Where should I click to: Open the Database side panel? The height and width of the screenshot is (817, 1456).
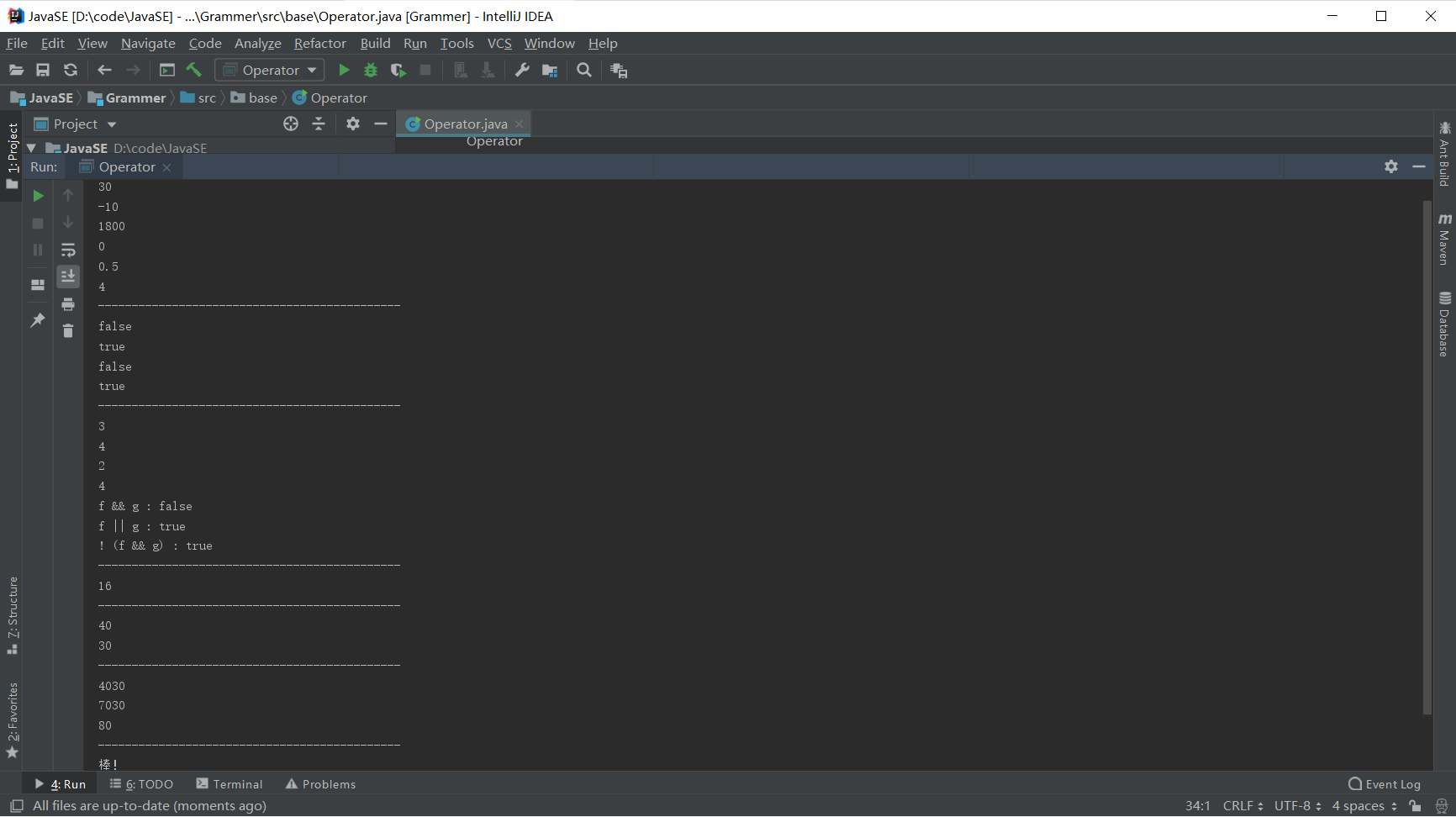point(1445,324)
